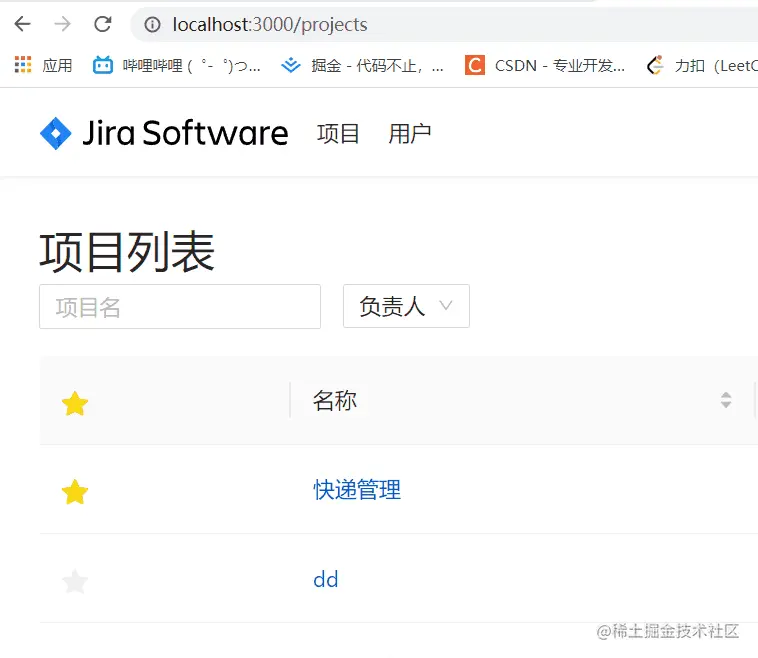
Task: Open the 快递管理 project link
Action: tap(357, 489)
